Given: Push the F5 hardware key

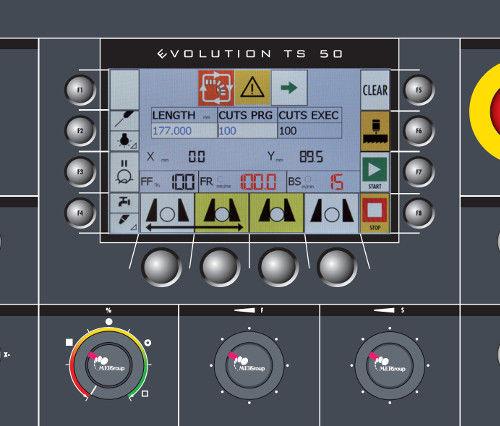Looking at the screenshot, I should (x=419, y=90).
